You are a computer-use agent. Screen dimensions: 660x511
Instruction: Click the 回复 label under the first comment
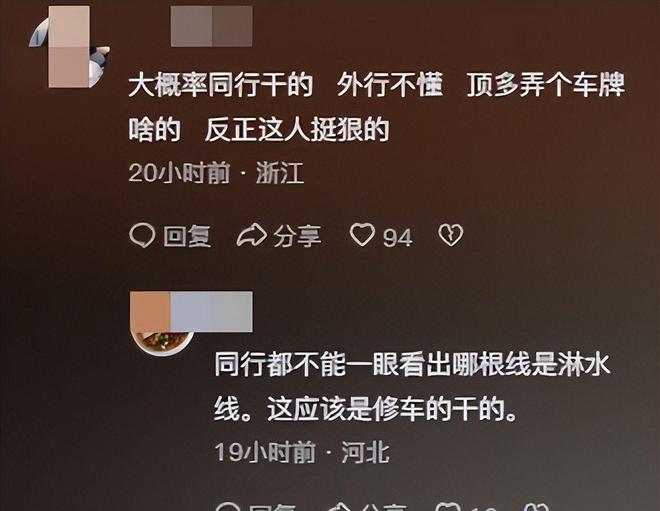click(x=187, y=236)
